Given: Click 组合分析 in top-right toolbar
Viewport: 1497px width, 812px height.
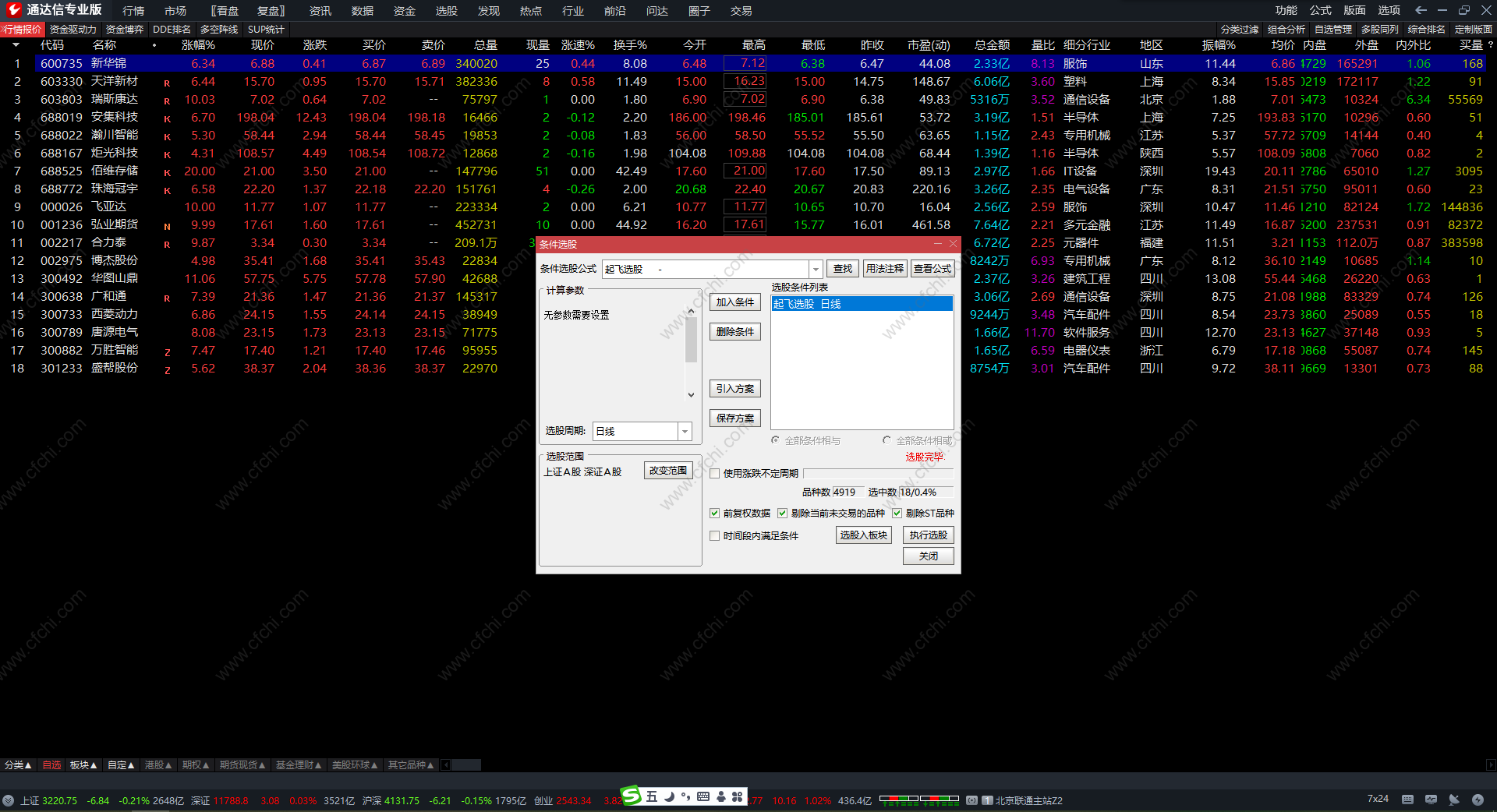Looking at the screenshot, I should [x=1286, y=30].
